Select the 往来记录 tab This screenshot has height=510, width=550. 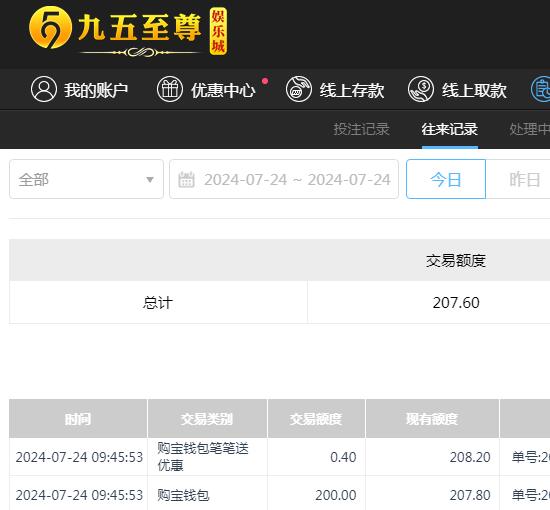(450, 129)
